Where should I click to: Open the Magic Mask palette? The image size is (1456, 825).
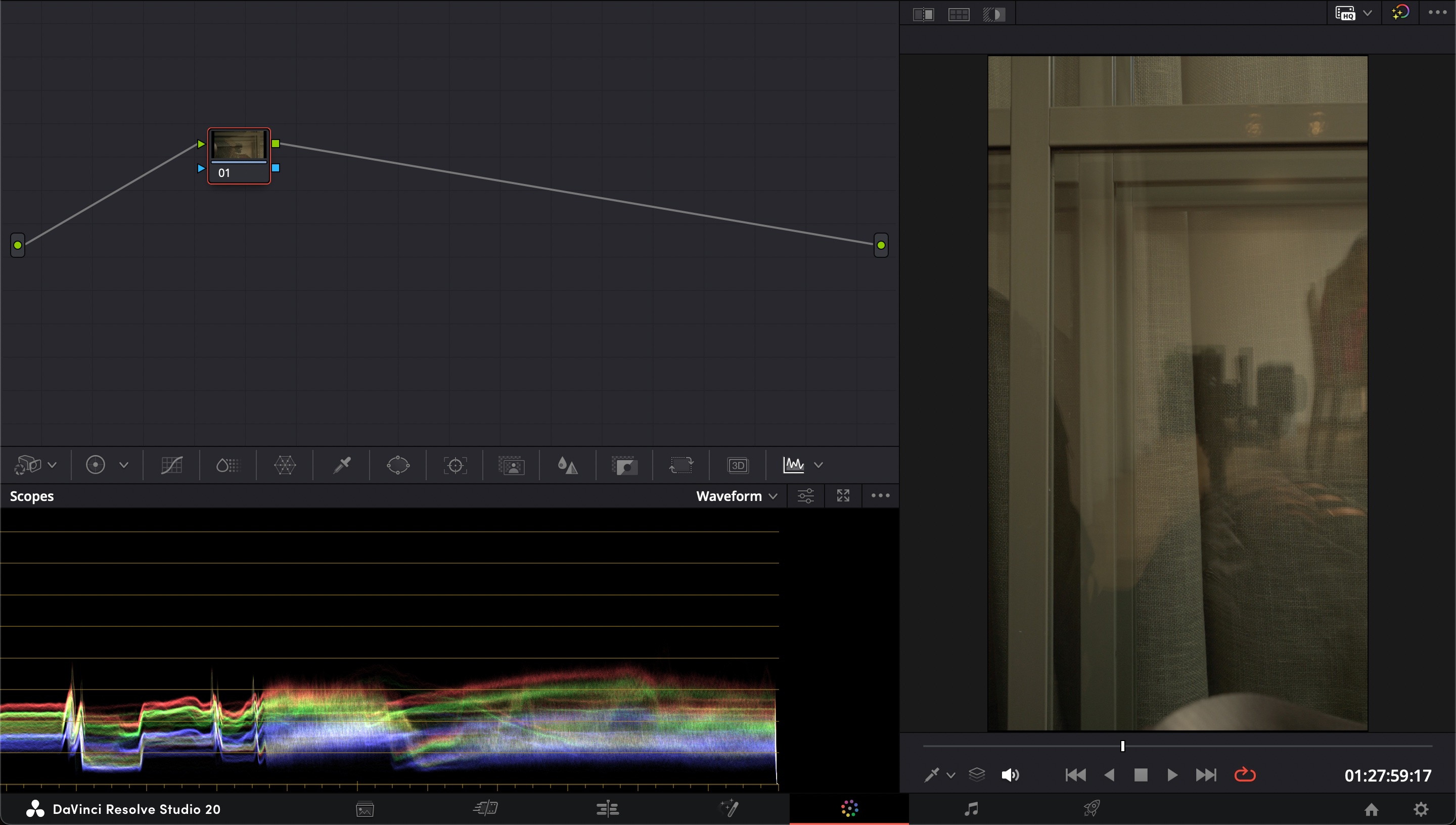tap(511, 465)
